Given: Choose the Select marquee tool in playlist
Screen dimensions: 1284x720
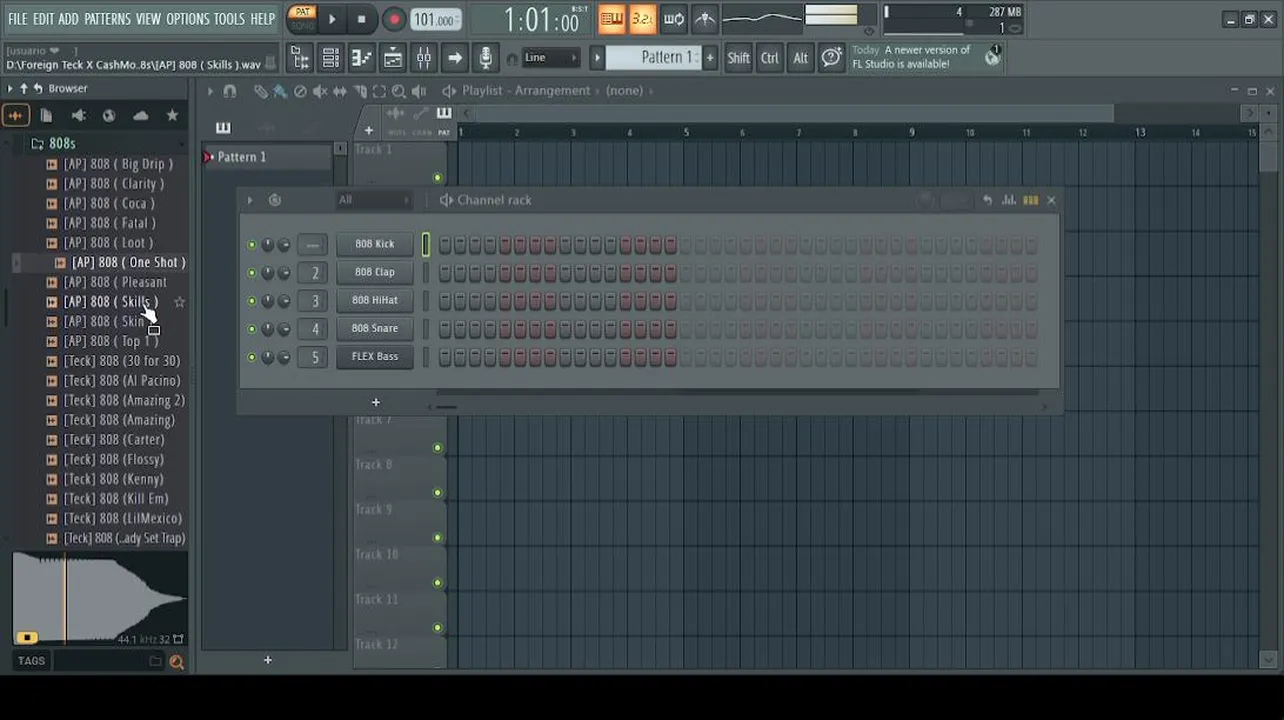Looking at the screenshot, I should [x=379, y=91].
